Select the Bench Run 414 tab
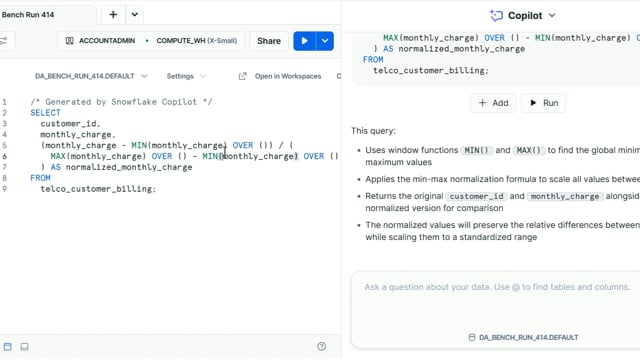Viewport: 640px width, 360px height. click(x=28, y=15)
